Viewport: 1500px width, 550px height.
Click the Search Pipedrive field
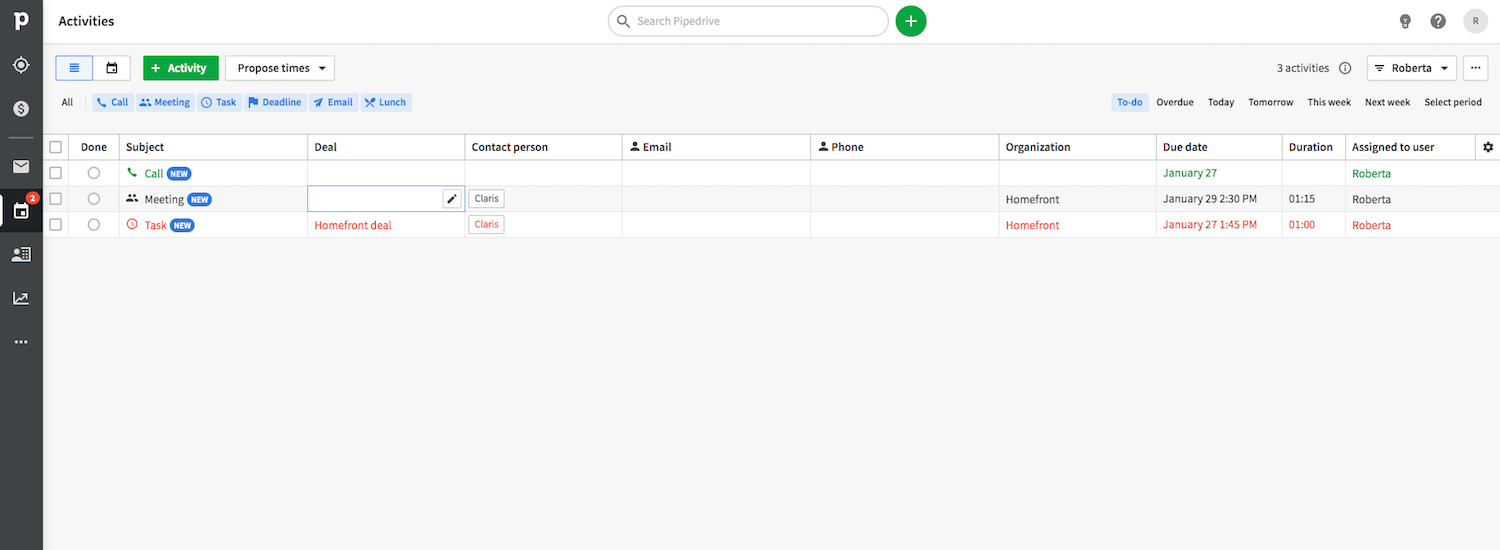(x=750, y=21)
